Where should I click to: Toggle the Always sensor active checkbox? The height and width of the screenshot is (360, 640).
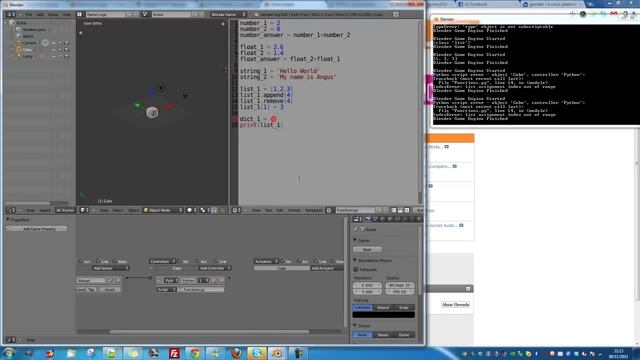(110, 281)
